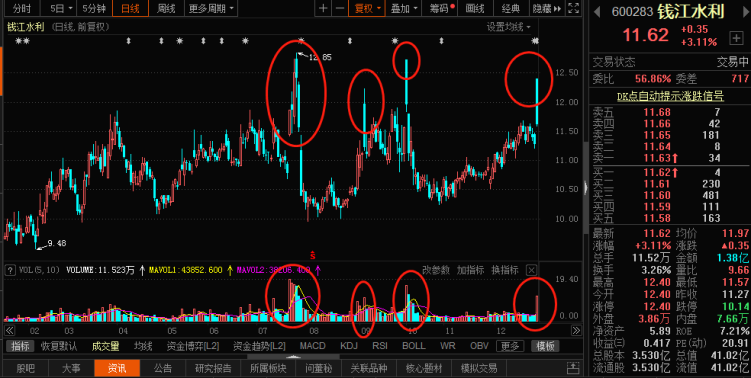Open 设置均线 dropdown
This screenshot has height=378, width=751.
(x=509, y=27)
